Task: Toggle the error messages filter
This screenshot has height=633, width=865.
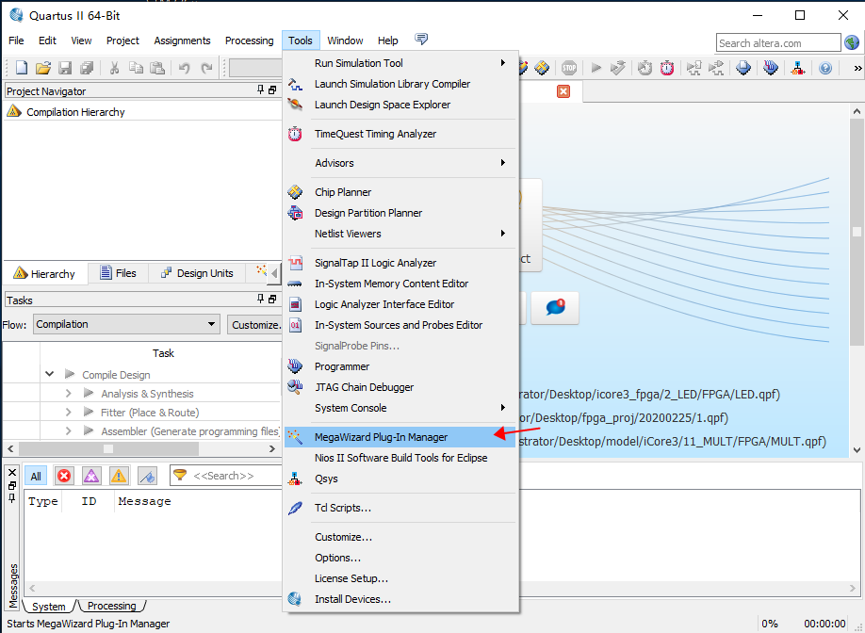Action: tap(64, 476)
